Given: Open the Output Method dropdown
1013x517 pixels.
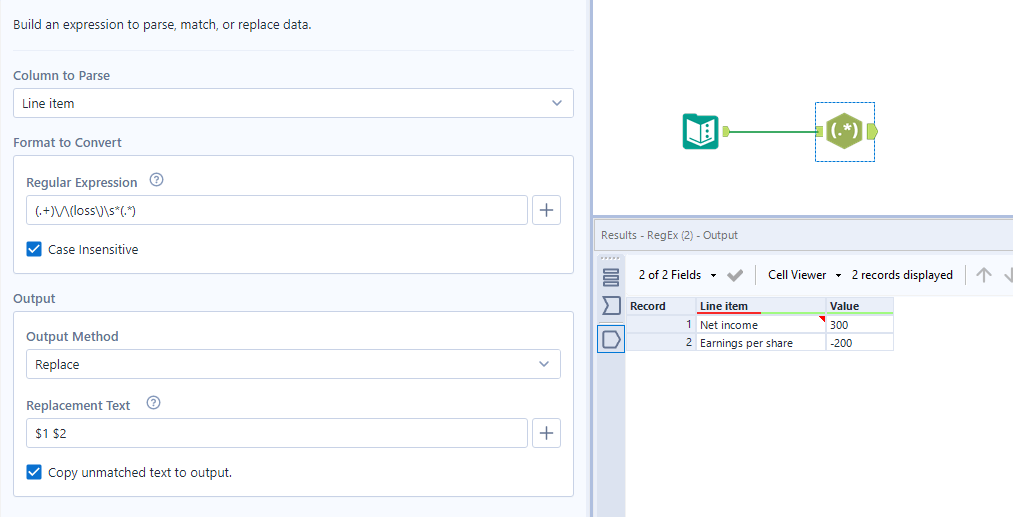Looking at the screenshot, I should click(x=293, y=364).
